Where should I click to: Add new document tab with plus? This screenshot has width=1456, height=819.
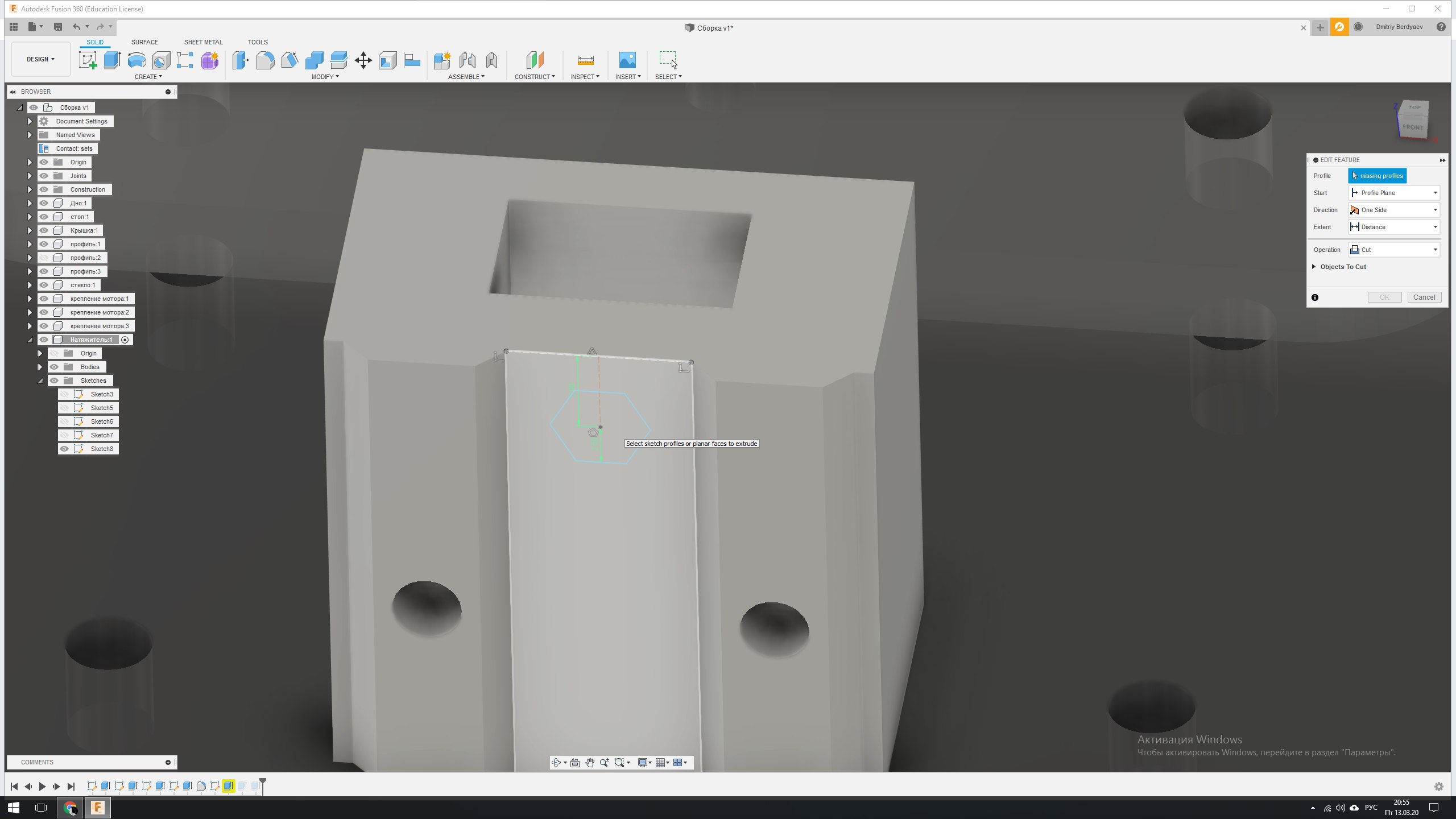pos(1320,27)
